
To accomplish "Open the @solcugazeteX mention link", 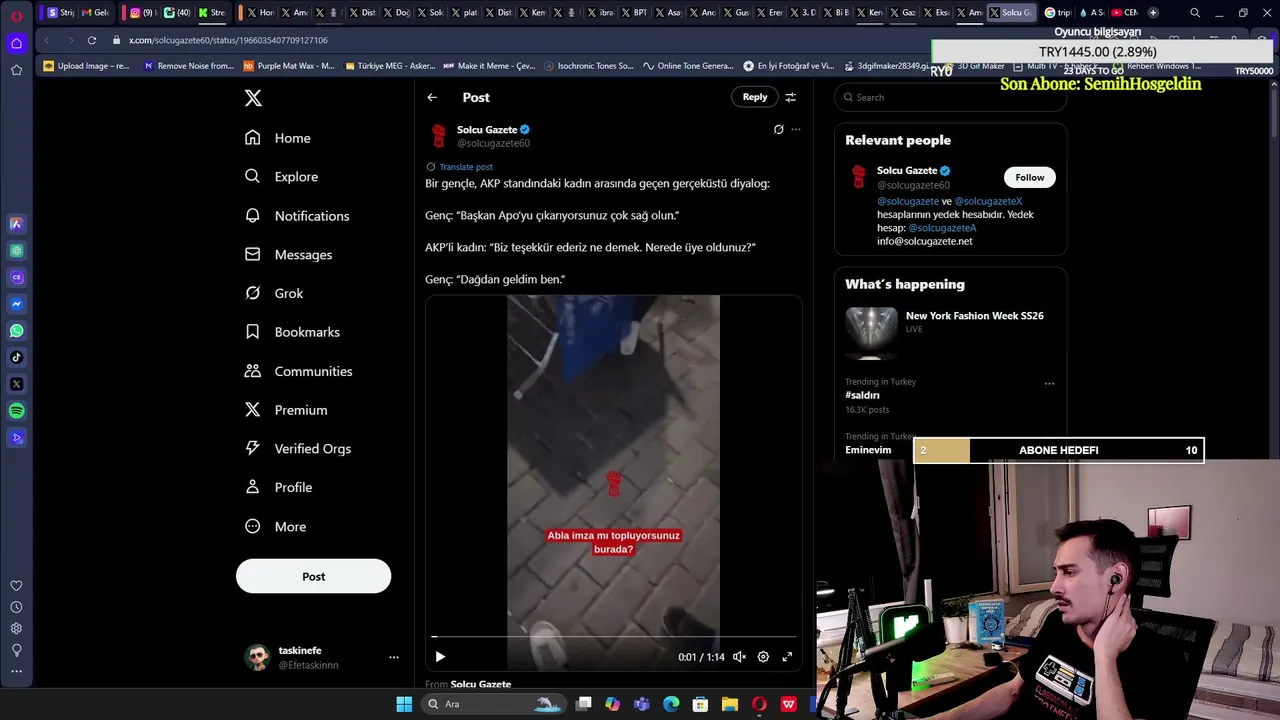I will click(988, 201).
